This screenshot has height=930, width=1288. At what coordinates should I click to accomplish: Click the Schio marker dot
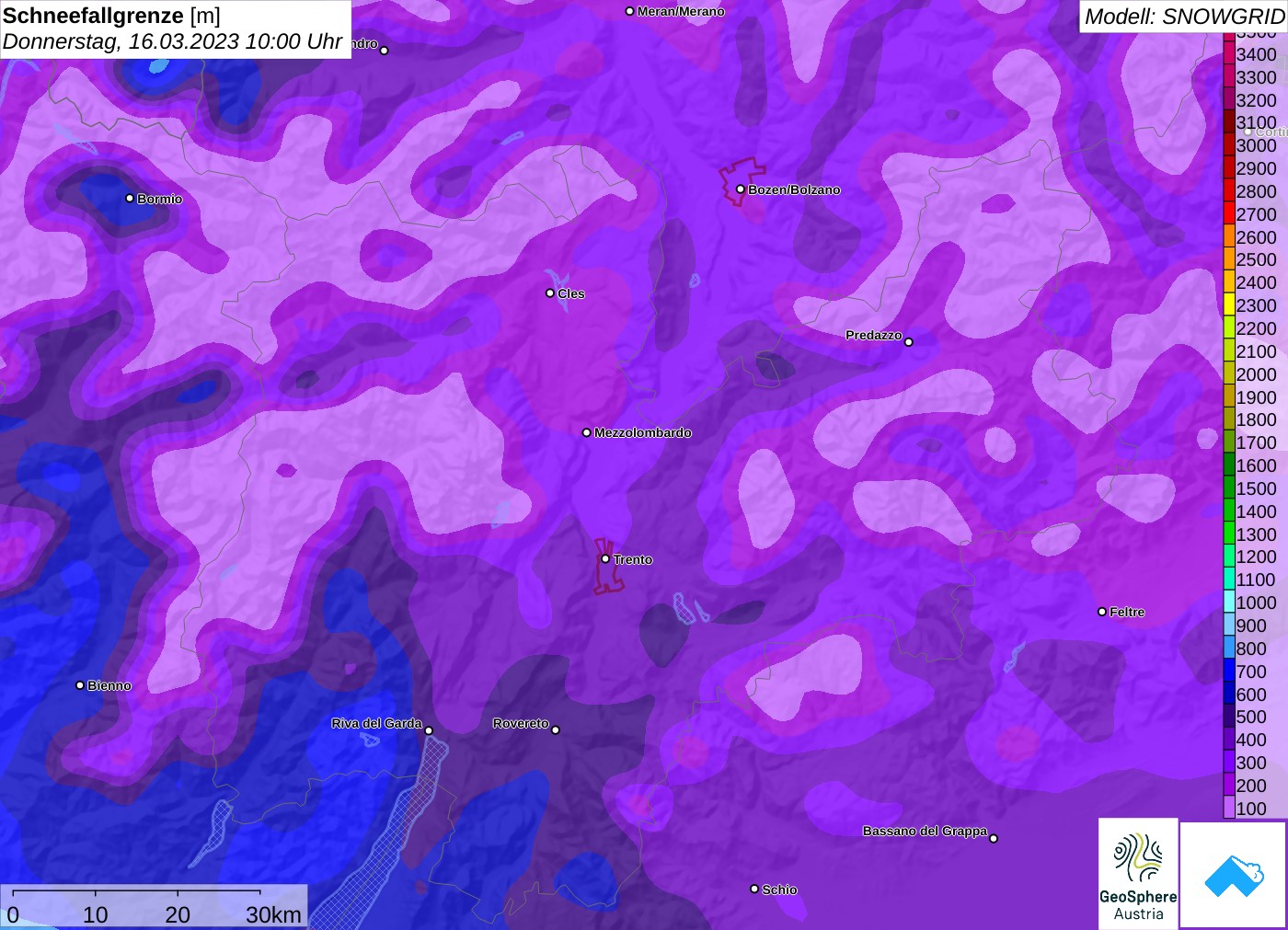pos(754,889)
